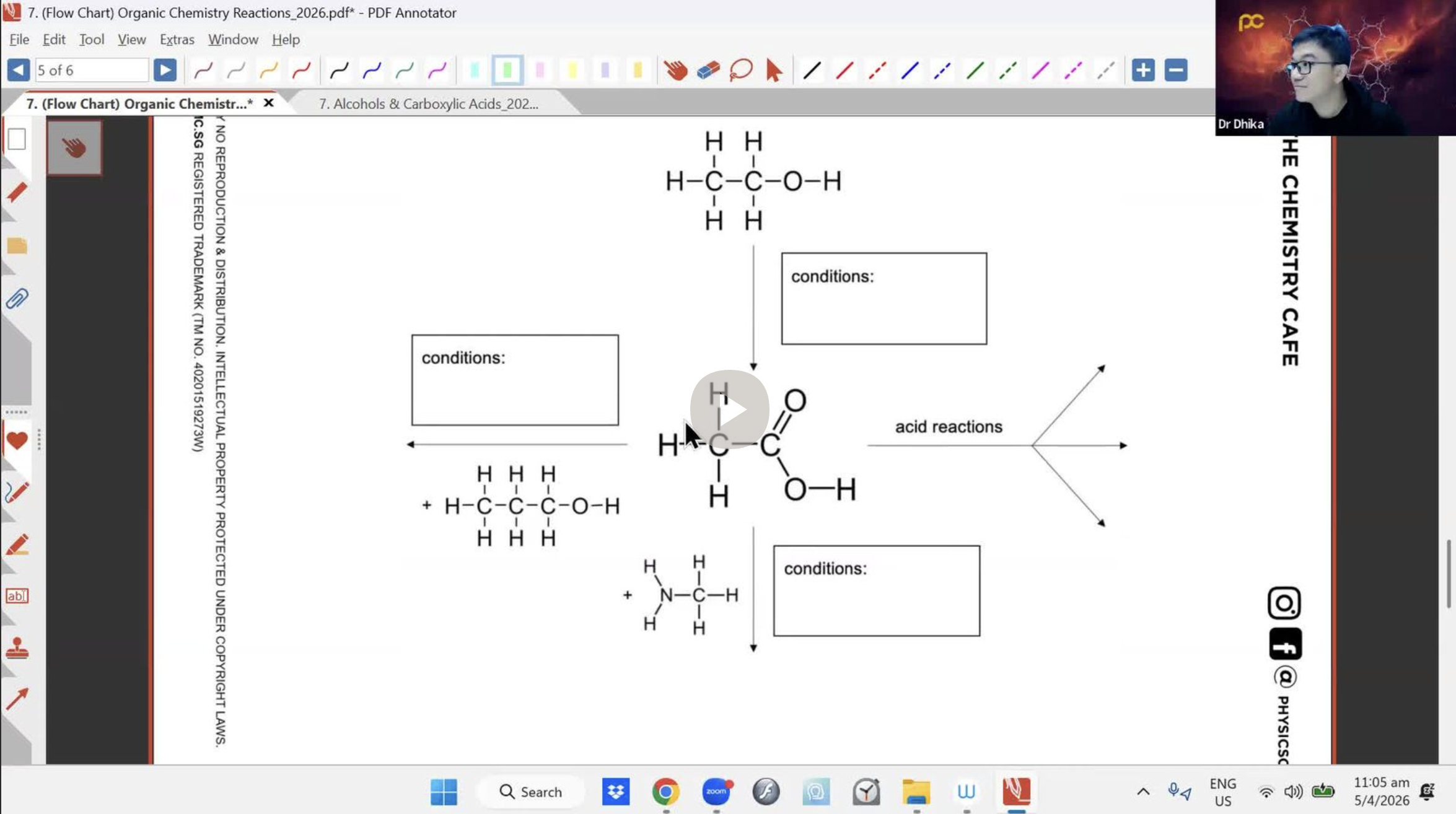Open the paperclip attachments sidebar

click(17, 299)
